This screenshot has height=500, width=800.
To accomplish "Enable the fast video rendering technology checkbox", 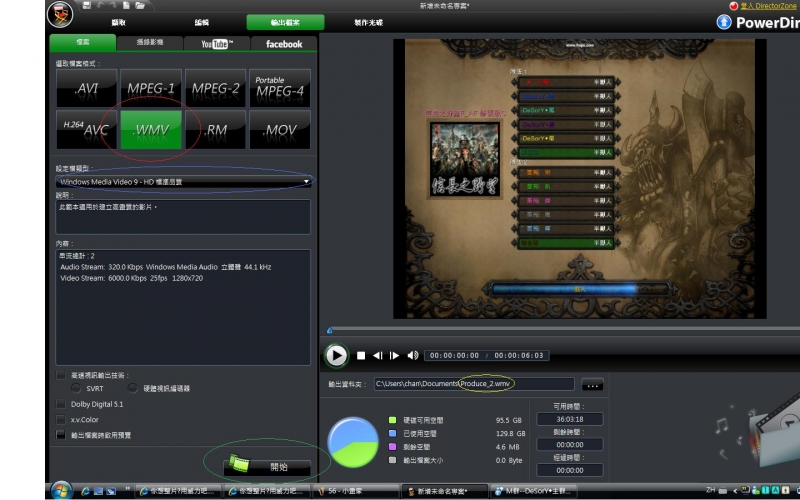I will coord(61,376).
